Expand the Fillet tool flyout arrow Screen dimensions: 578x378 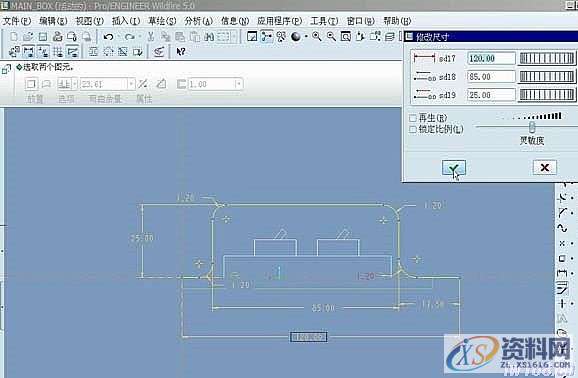[572, 198]
